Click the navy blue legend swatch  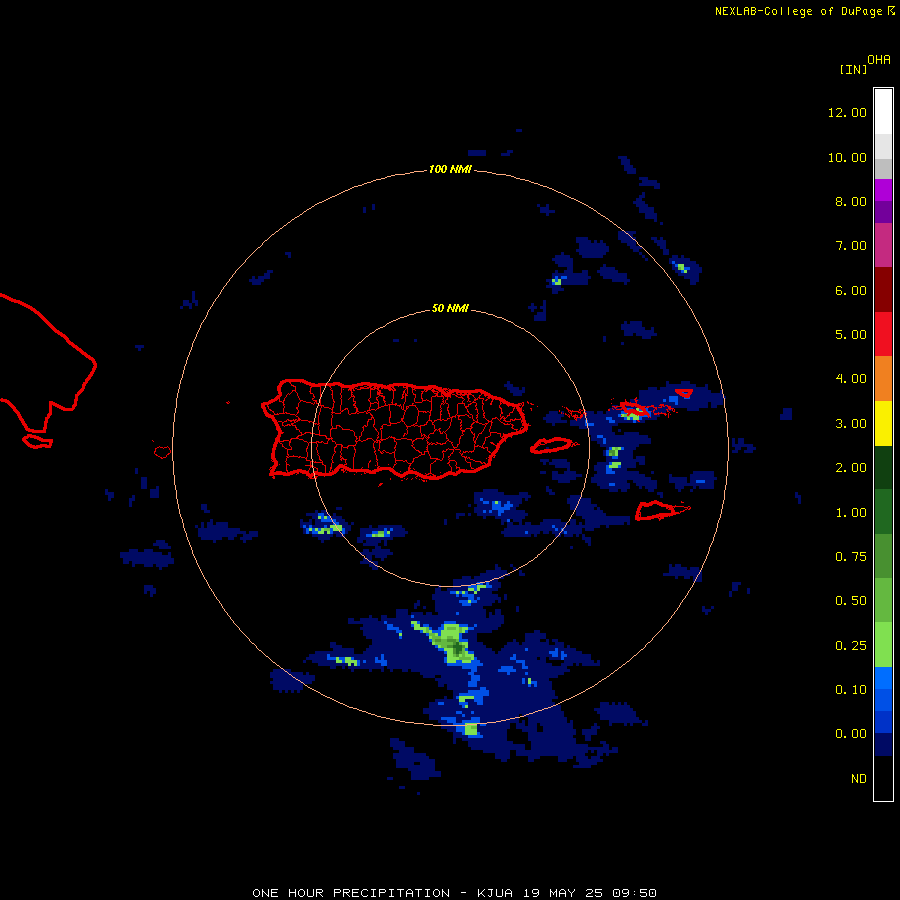[x=883, y=745]
